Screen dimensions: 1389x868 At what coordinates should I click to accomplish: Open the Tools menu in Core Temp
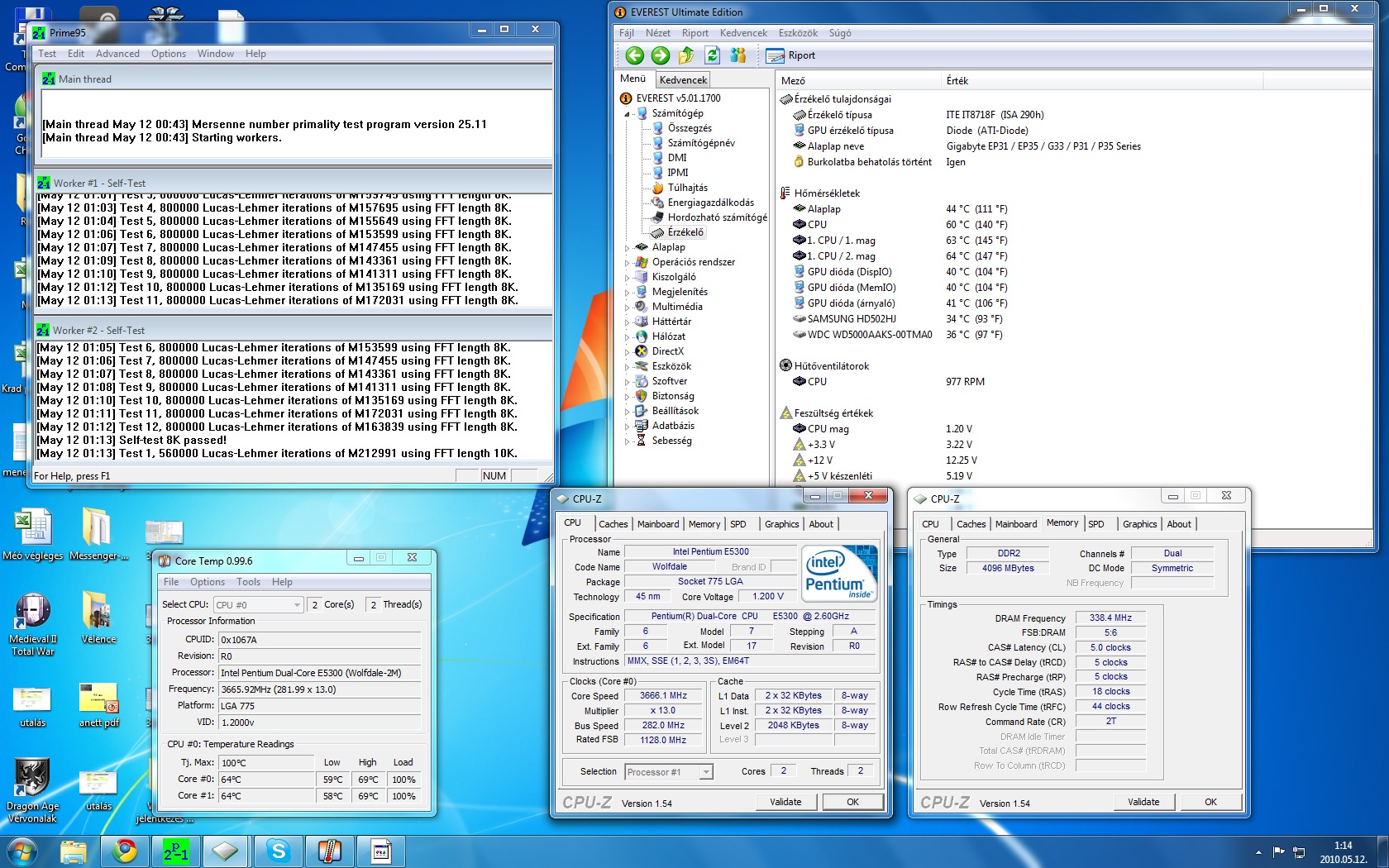point(248,582)
